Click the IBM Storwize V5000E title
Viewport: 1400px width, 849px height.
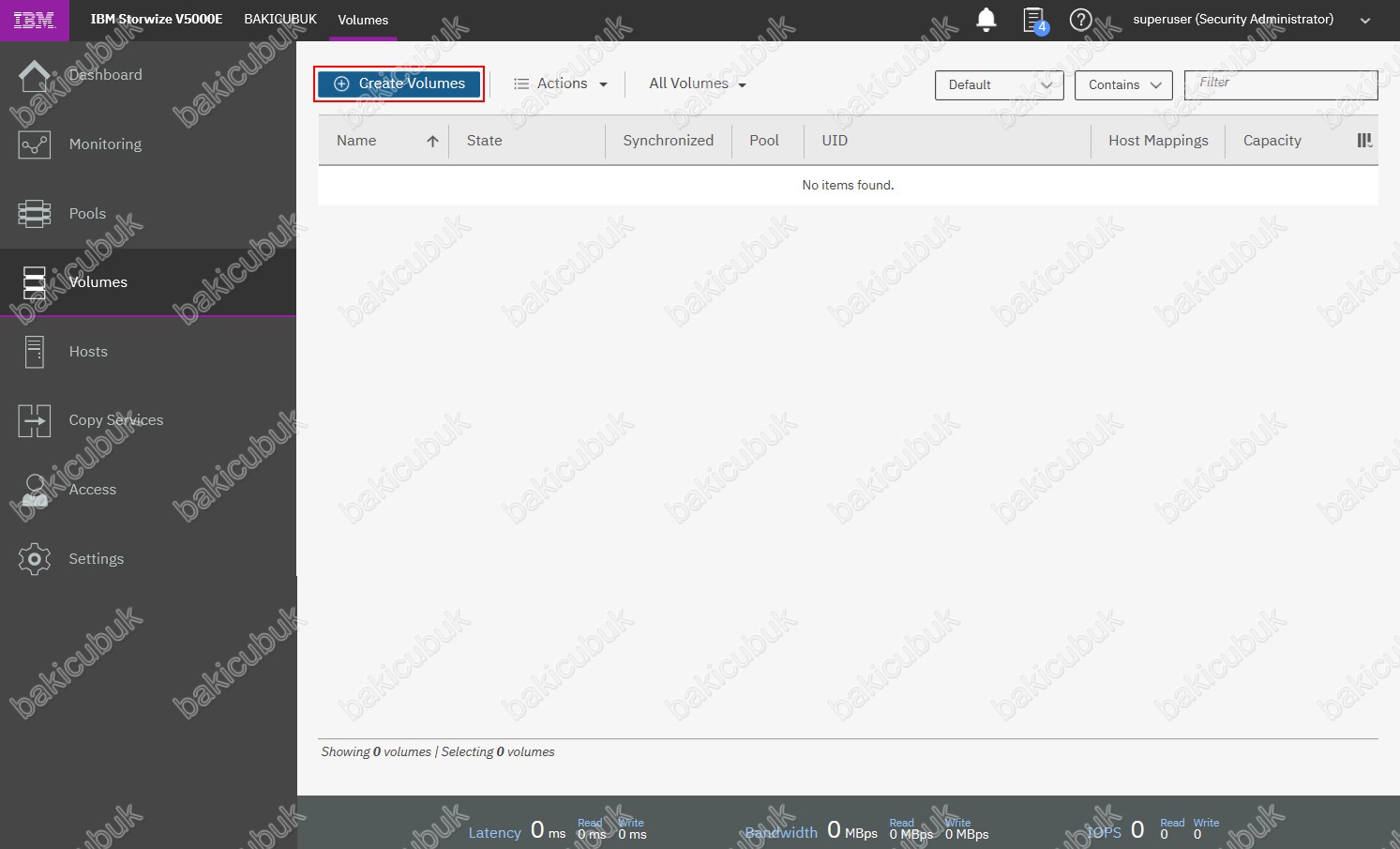pyautogui.click(x=157, y=19)
